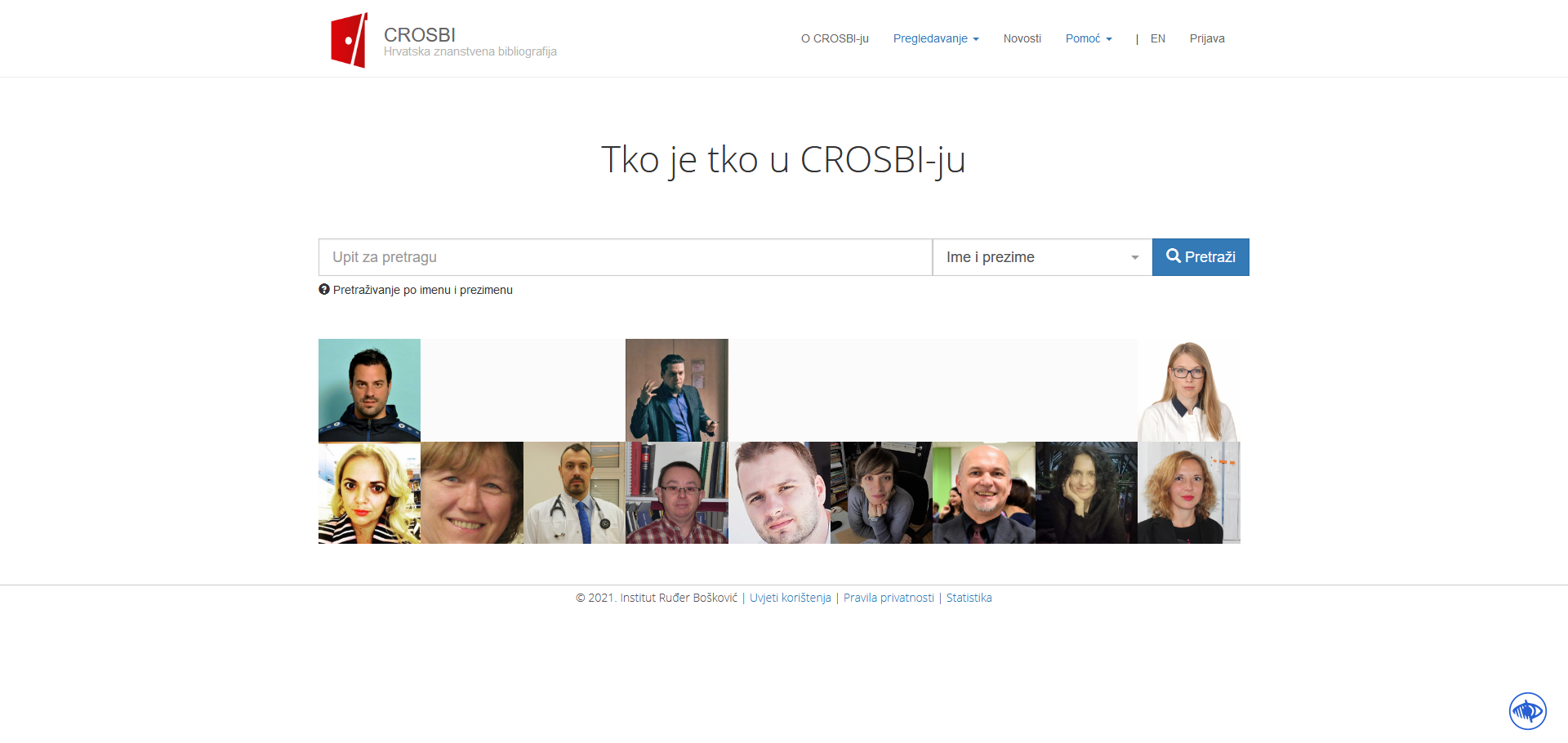Open the woman in white coat photo

coord(1188,390)
